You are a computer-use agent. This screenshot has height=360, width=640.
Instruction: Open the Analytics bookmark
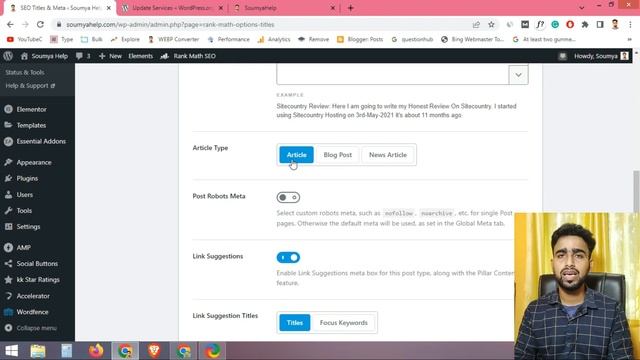click(274, 39)
